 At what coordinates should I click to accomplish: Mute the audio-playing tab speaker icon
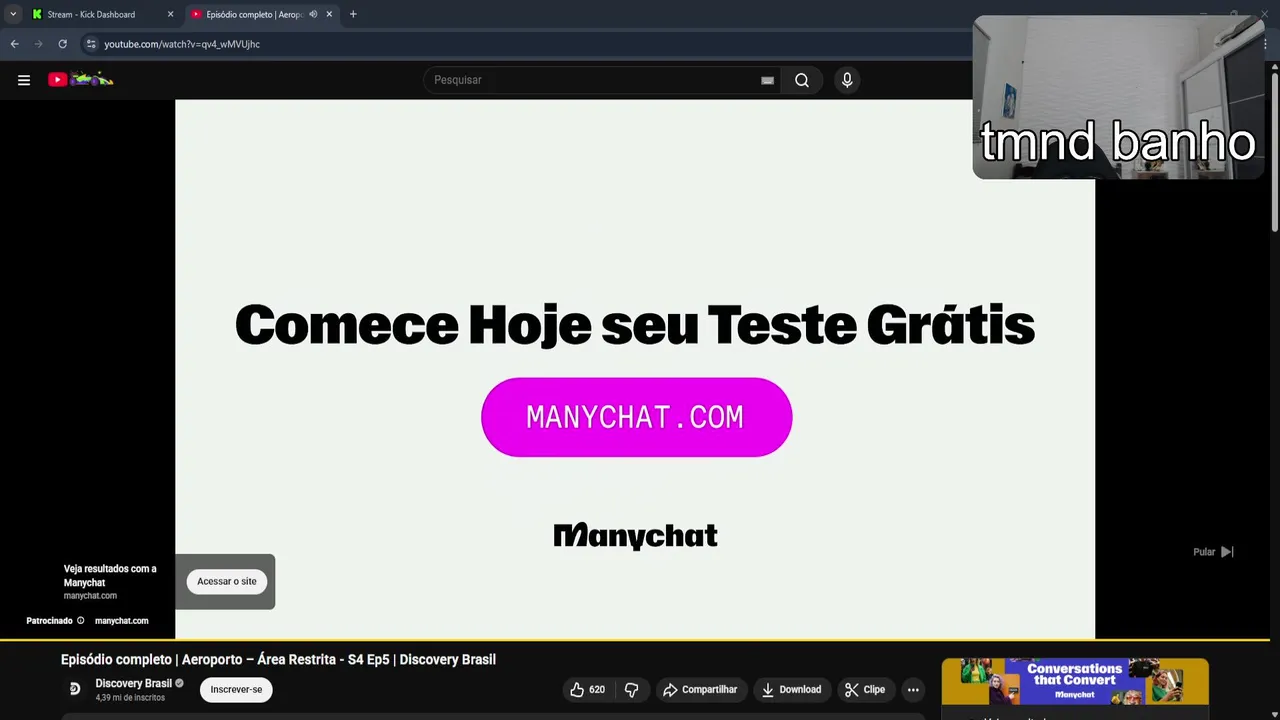[x=313, y=14]
